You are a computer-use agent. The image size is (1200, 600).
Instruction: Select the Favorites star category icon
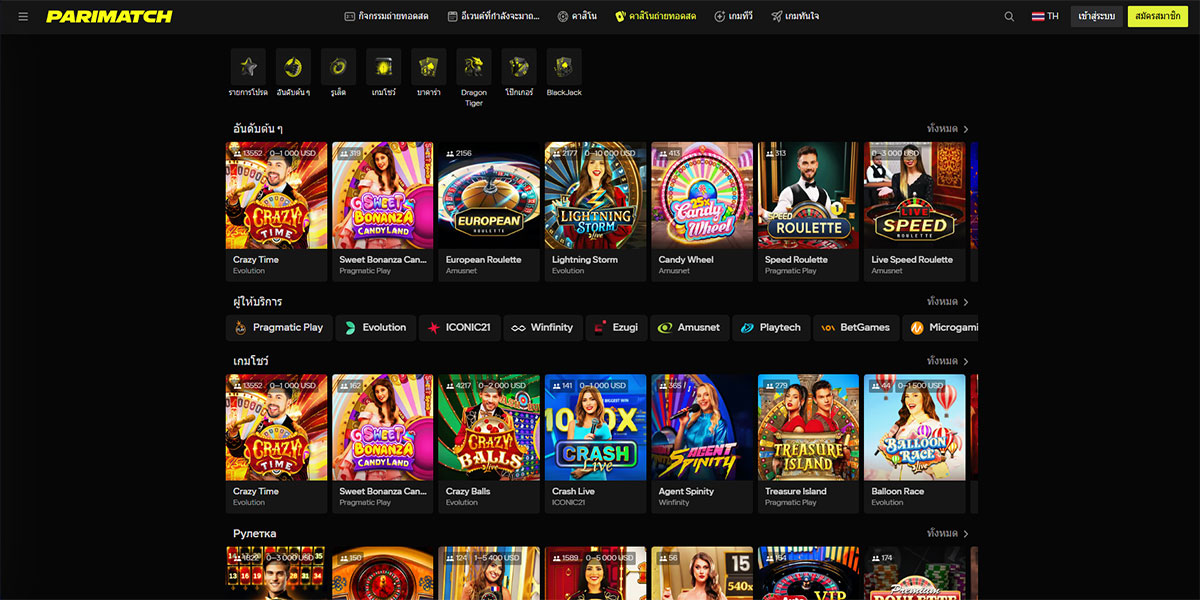[248, 67]
